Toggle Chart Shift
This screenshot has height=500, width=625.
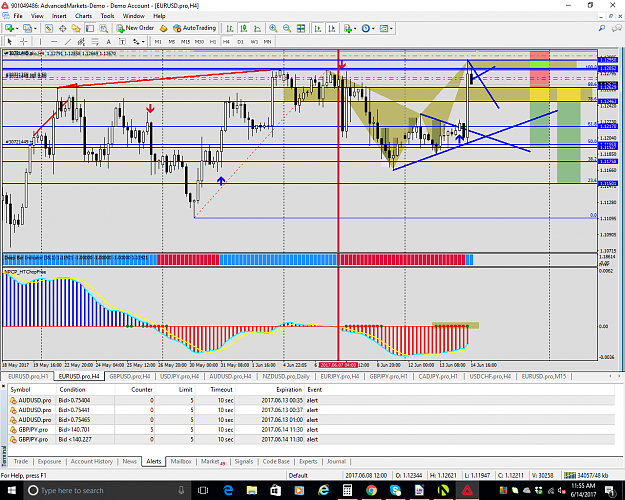(x=331, y=28)
